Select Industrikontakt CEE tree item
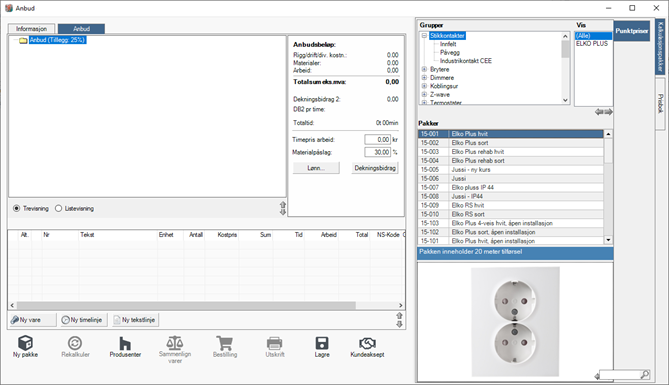The height and width of the screenshot is (385, 669). point(465,61)
